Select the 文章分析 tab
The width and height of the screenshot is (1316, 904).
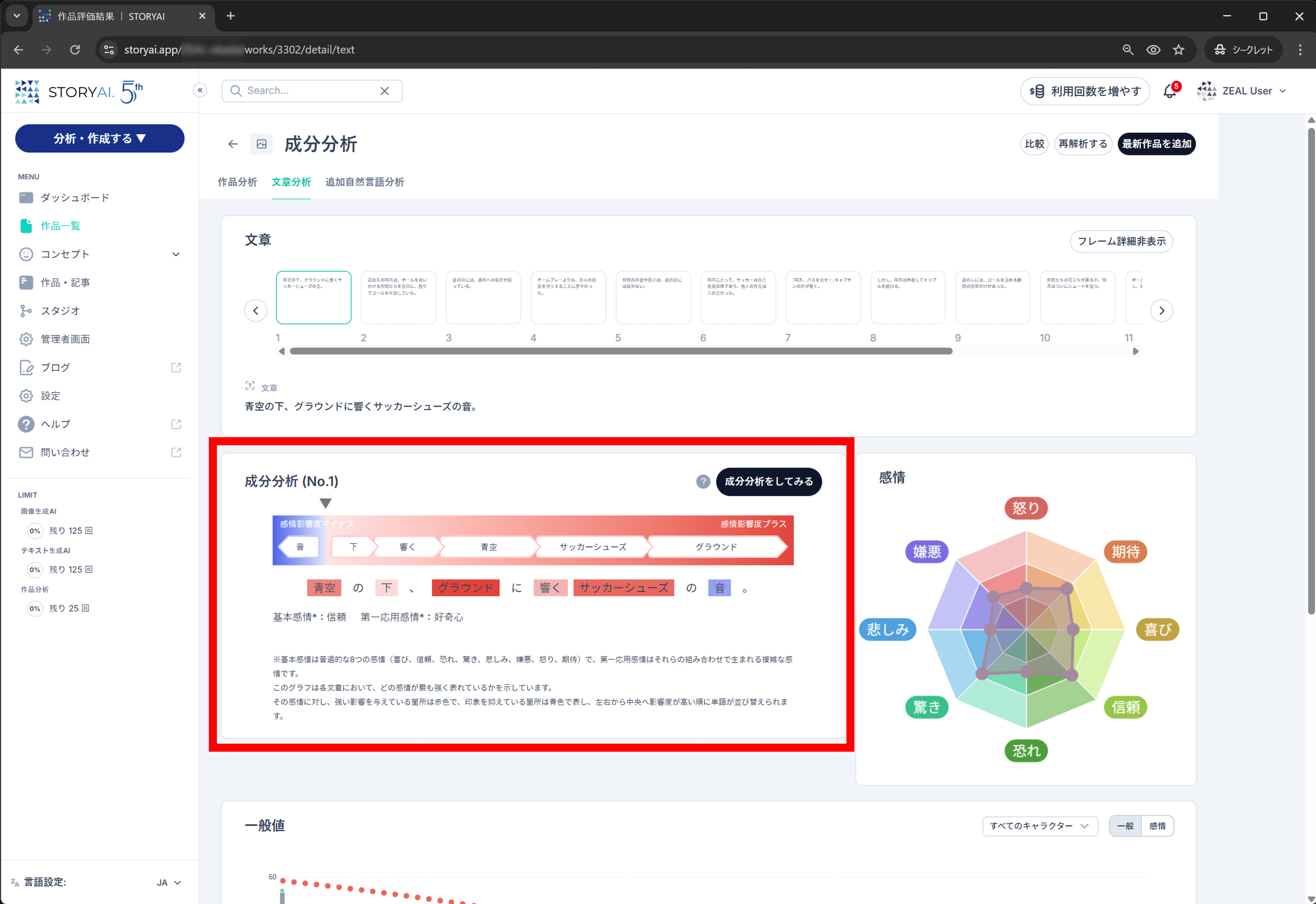[x=291, y=182]
